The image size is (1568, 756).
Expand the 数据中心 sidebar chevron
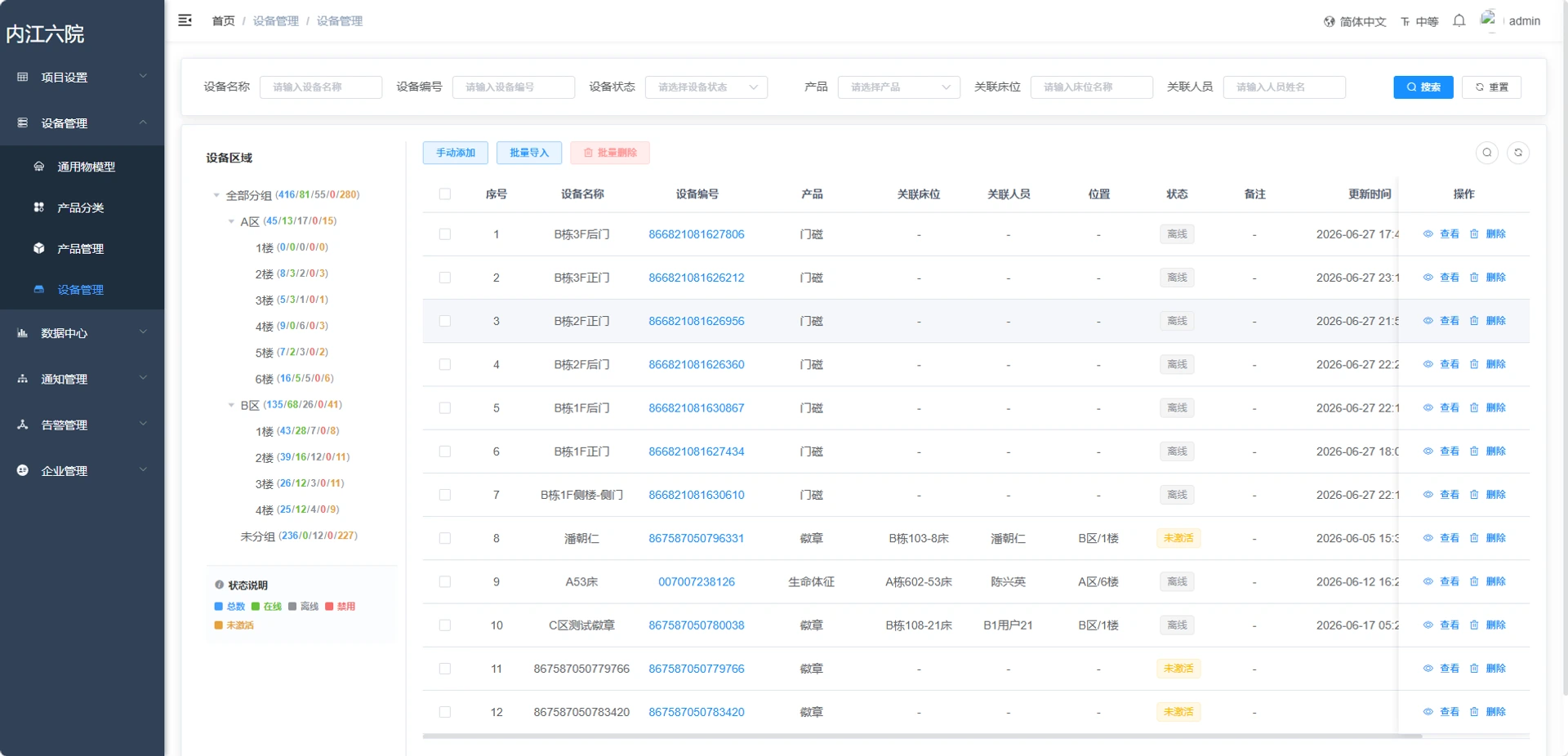coord(144,332)
